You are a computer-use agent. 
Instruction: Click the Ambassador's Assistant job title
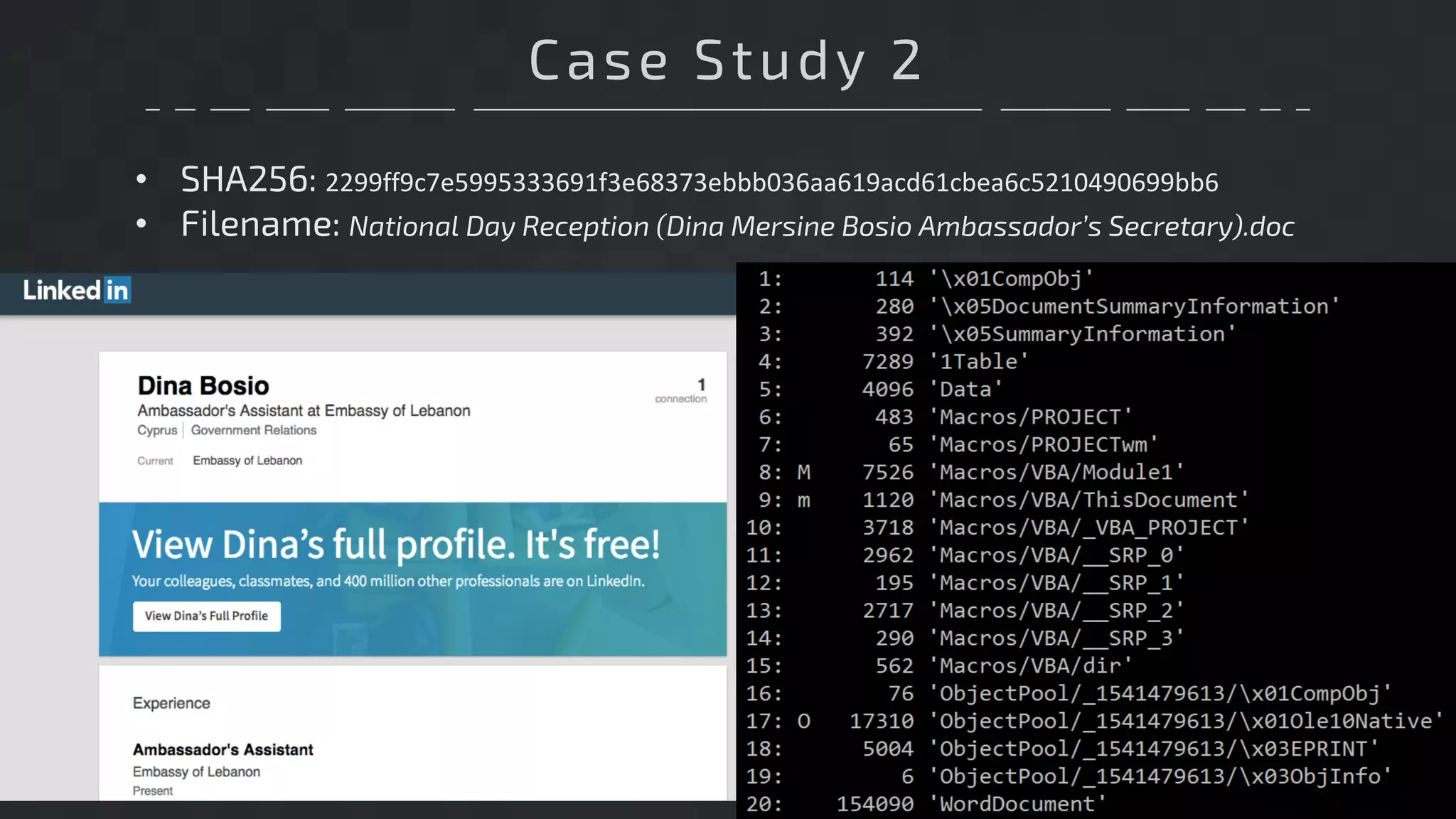click(x=223, y=749)
